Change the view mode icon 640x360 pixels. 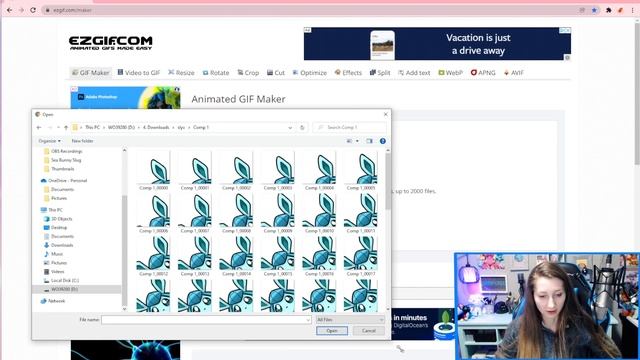(x=349, y=141)
